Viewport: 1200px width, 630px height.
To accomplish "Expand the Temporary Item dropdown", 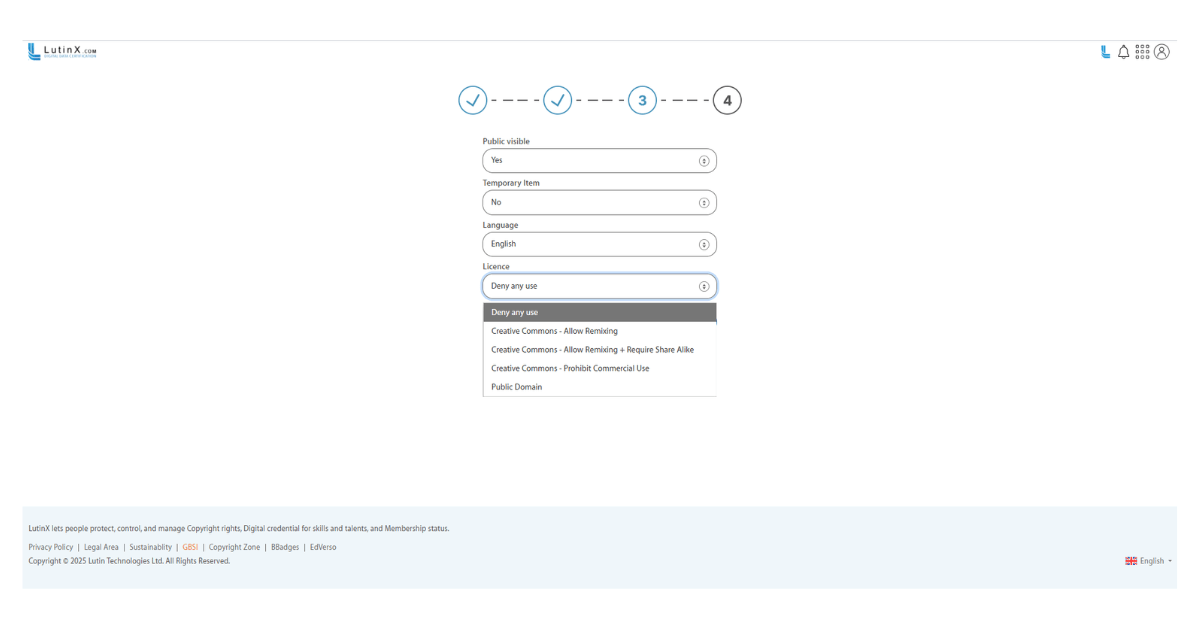I will click(599, 202).
